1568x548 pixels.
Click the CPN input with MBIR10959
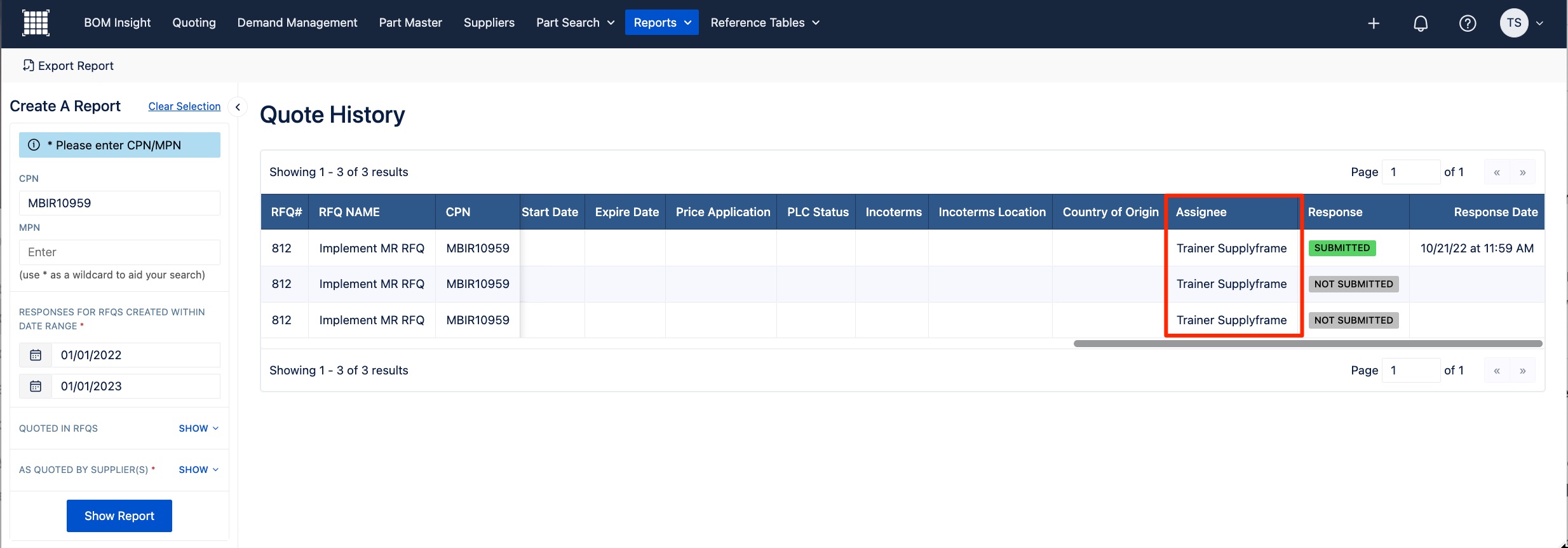(x=119, y=203)
